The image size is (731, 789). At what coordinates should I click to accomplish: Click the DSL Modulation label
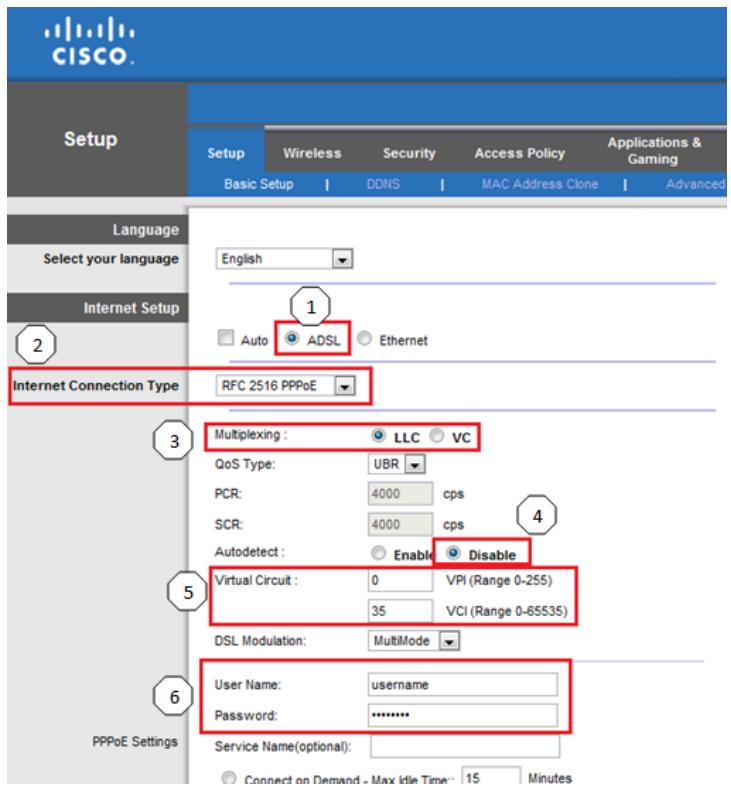[x=260, y=641]
